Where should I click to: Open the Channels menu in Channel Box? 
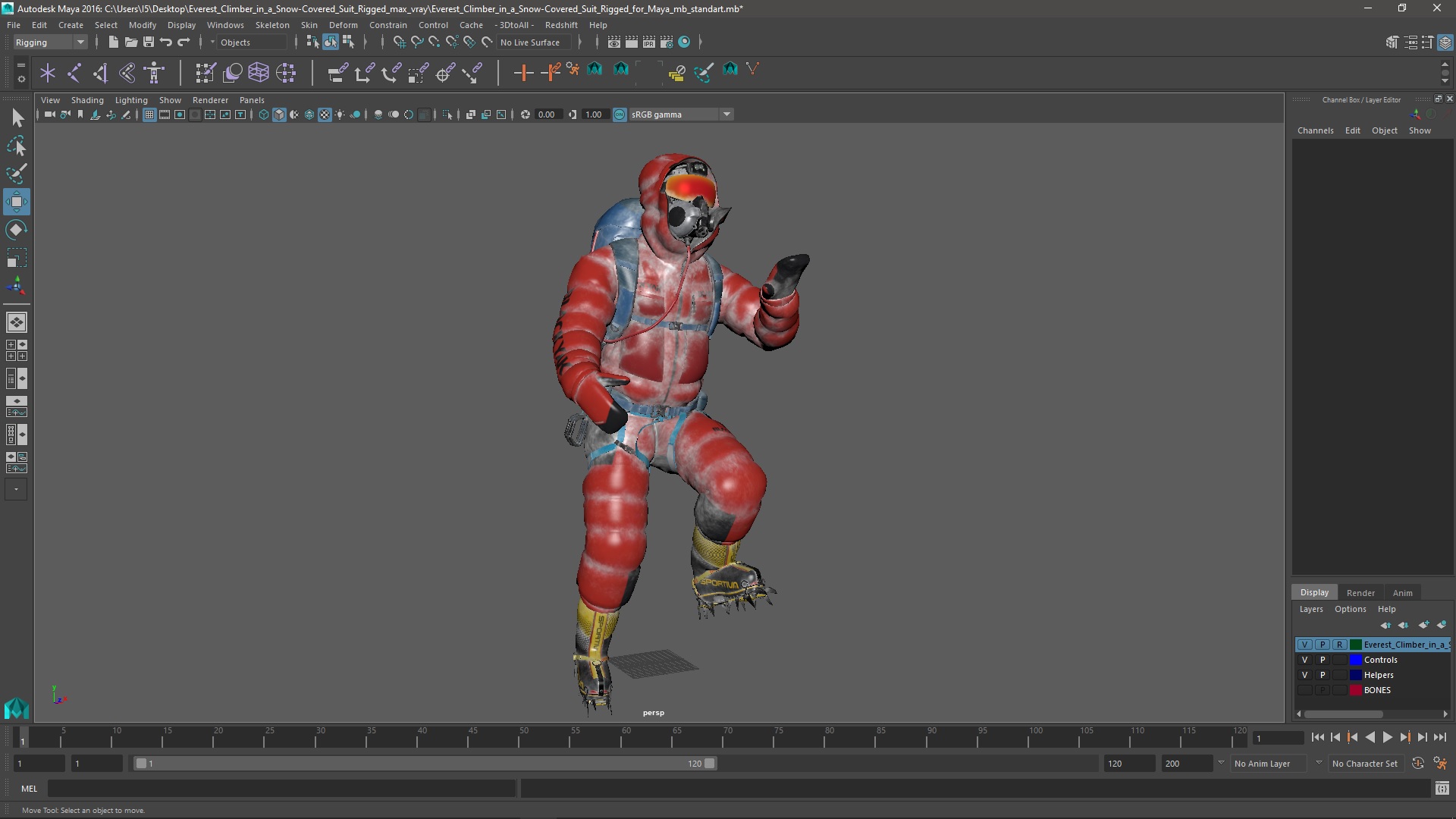tap(1315, 130)
